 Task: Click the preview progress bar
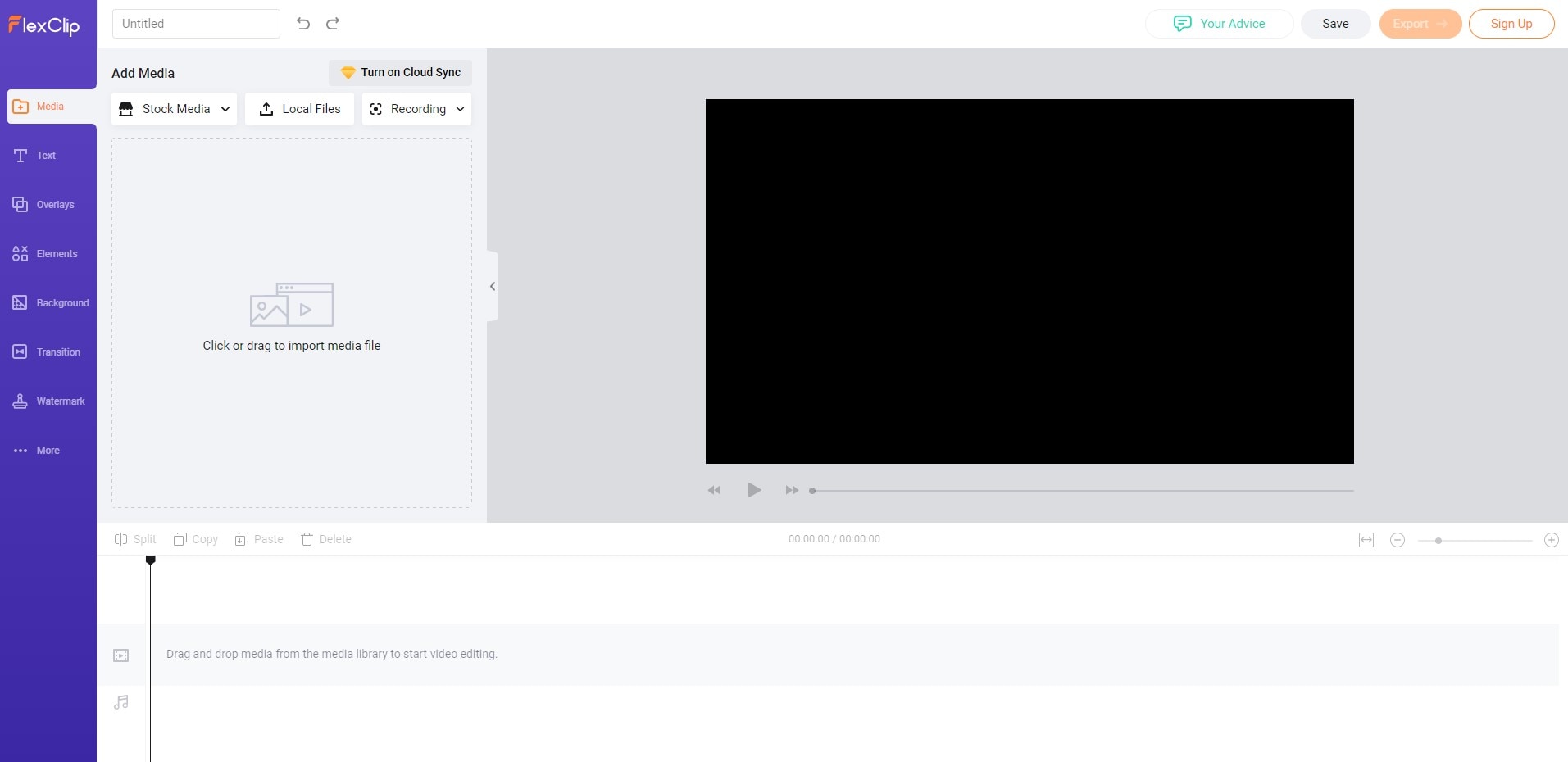[1081, 491]
